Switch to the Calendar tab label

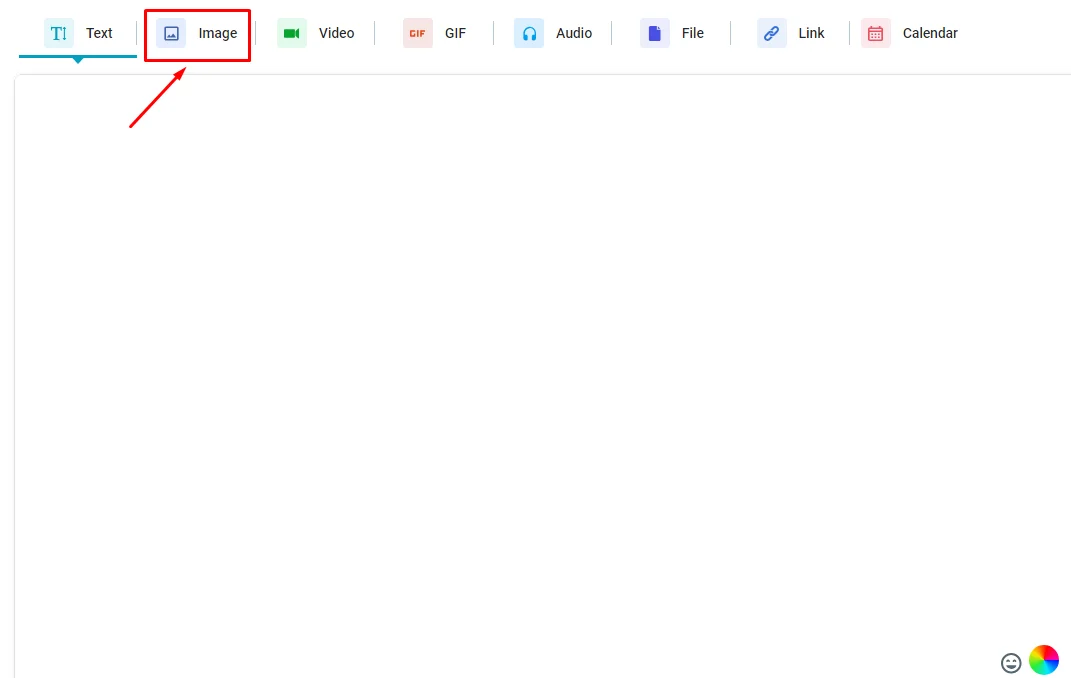[x=930, y=33]
